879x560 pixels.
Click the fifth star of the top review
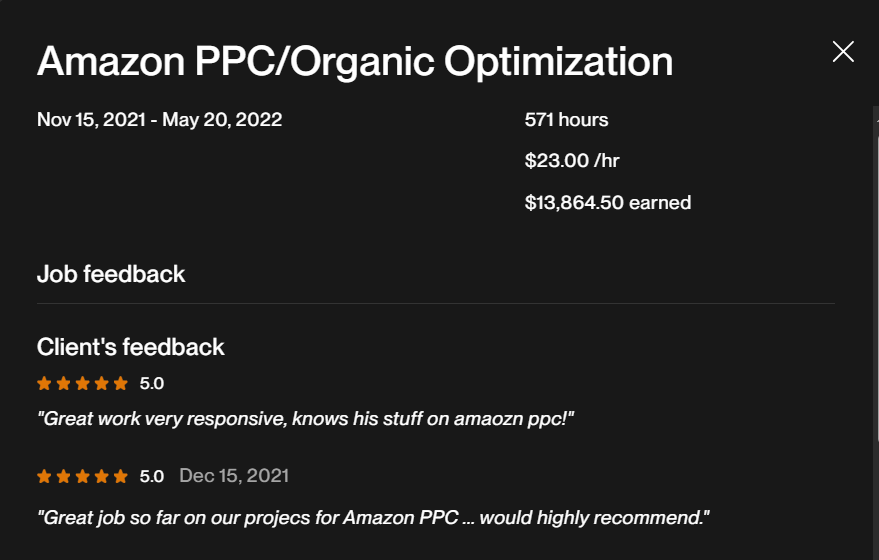tap(121, 383)
